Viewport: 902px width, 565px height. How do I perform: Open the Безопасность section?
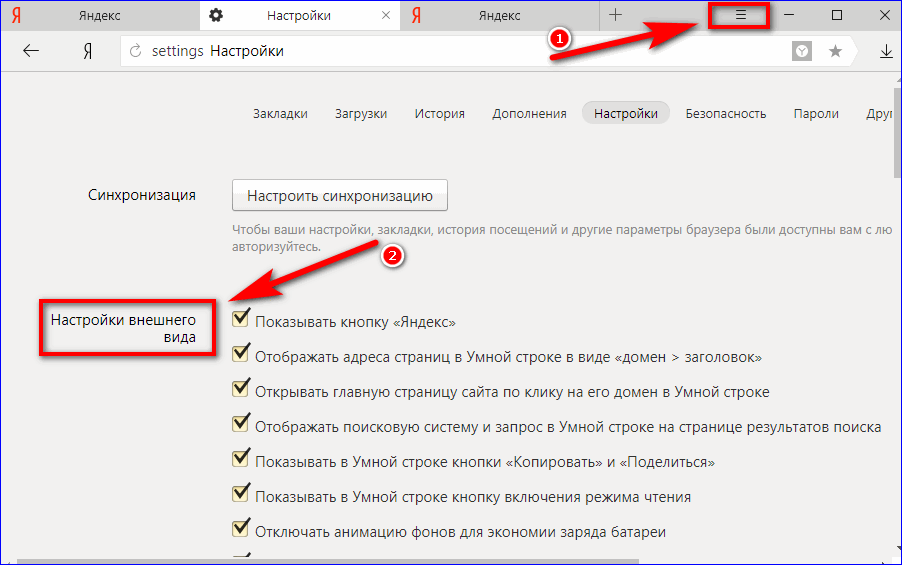[725, 114]
